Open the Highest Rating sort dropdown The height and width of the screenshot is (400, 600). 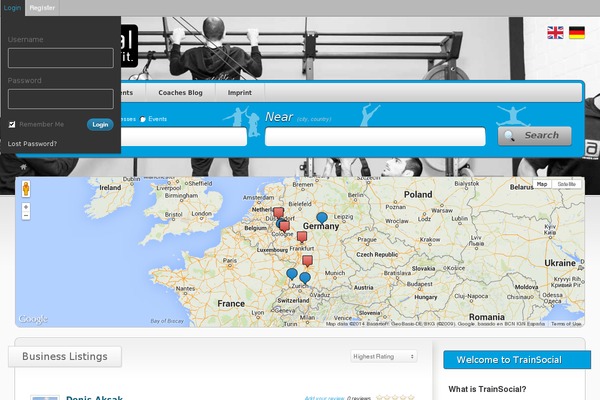(384, 356)
